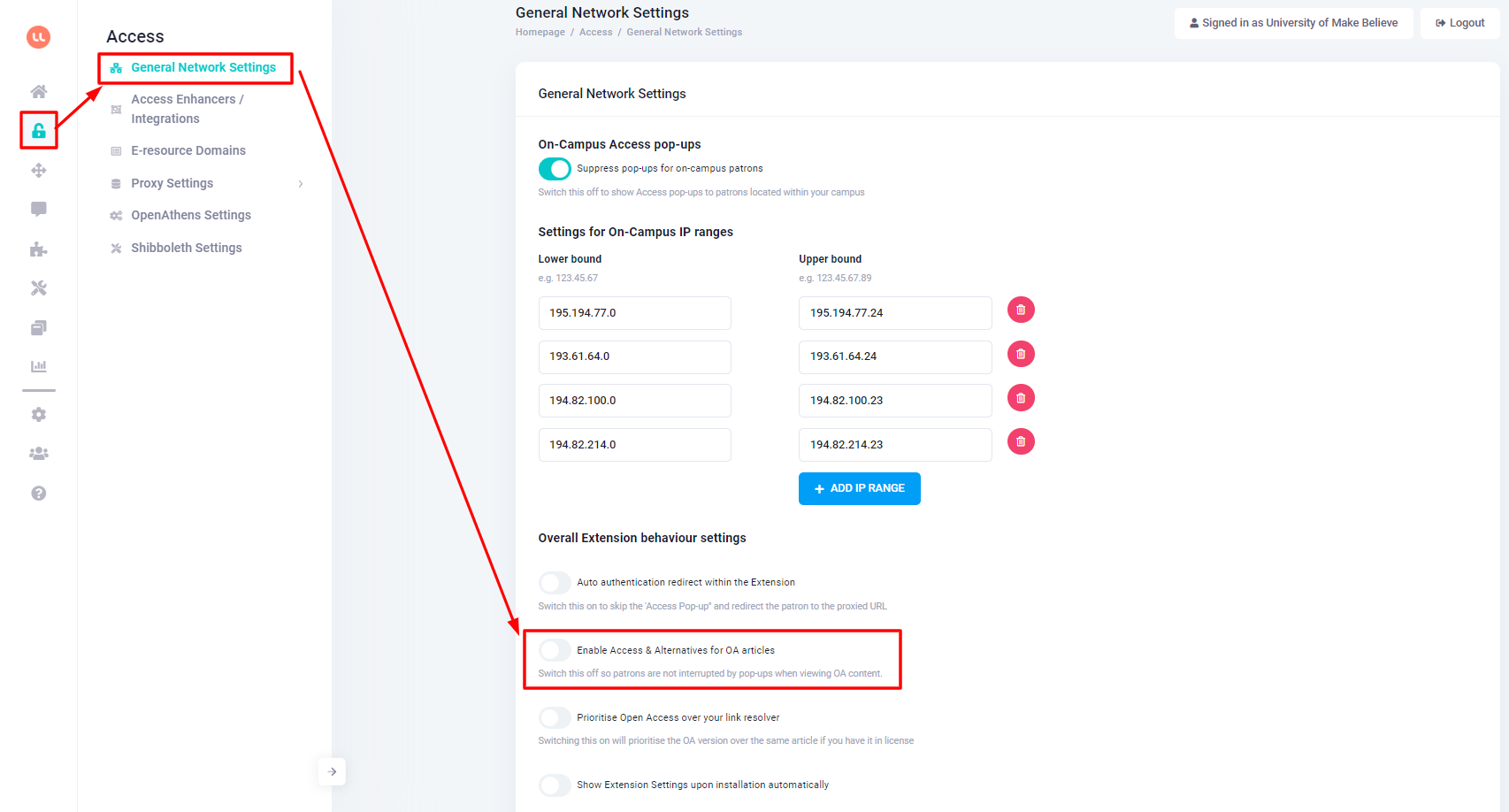
Task: Click the Logout button
Action: (x=1459, y=23)
